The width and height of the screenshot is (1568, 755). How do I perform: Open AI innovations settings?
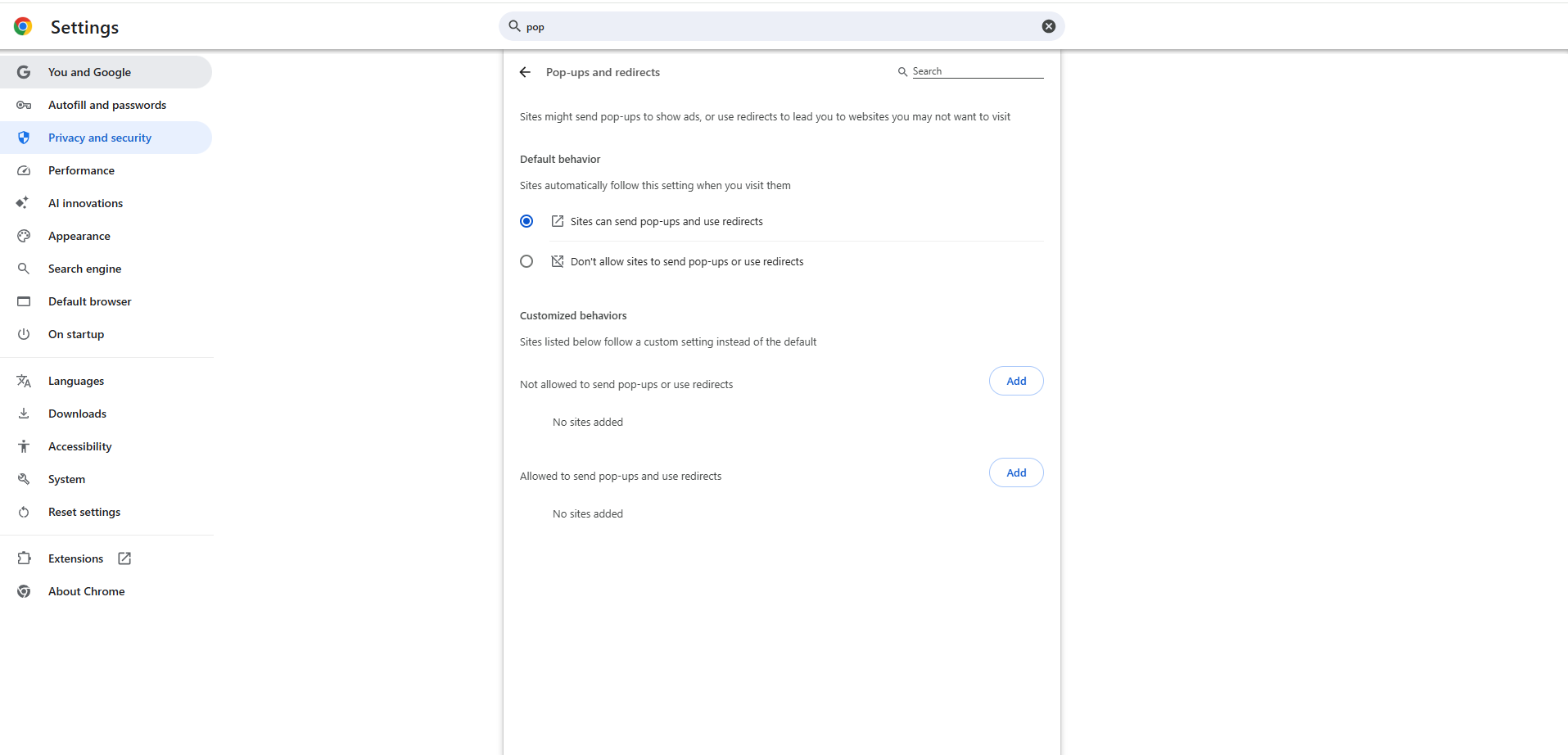[106, 203]
